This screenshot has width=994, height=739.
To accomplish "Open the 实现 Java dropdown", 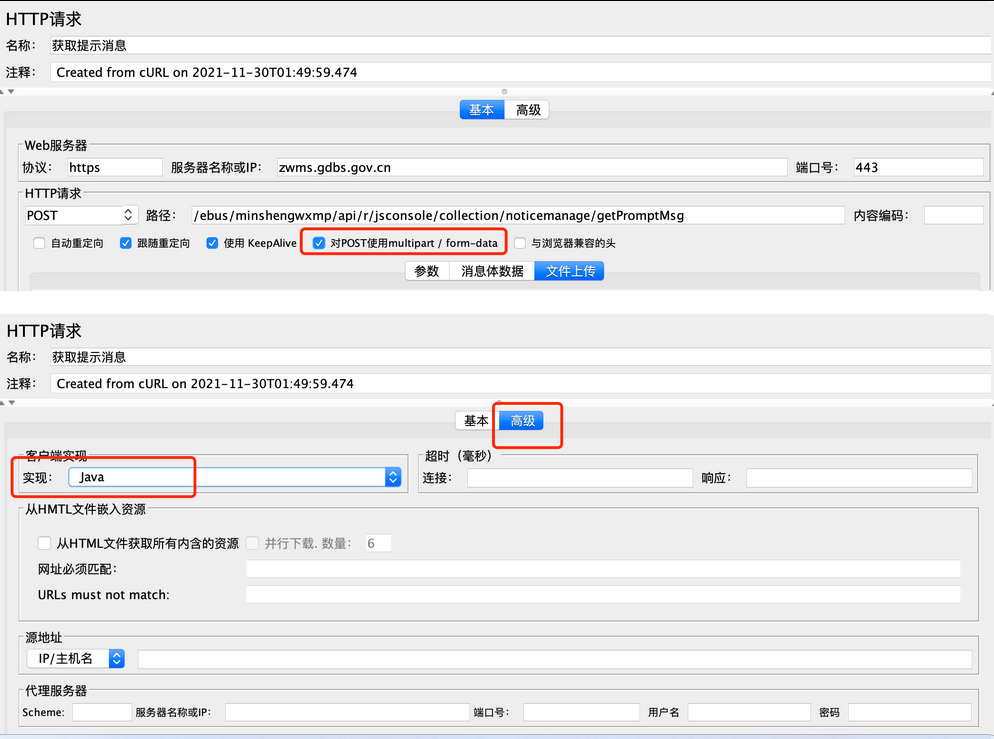I will click(235, 477).
